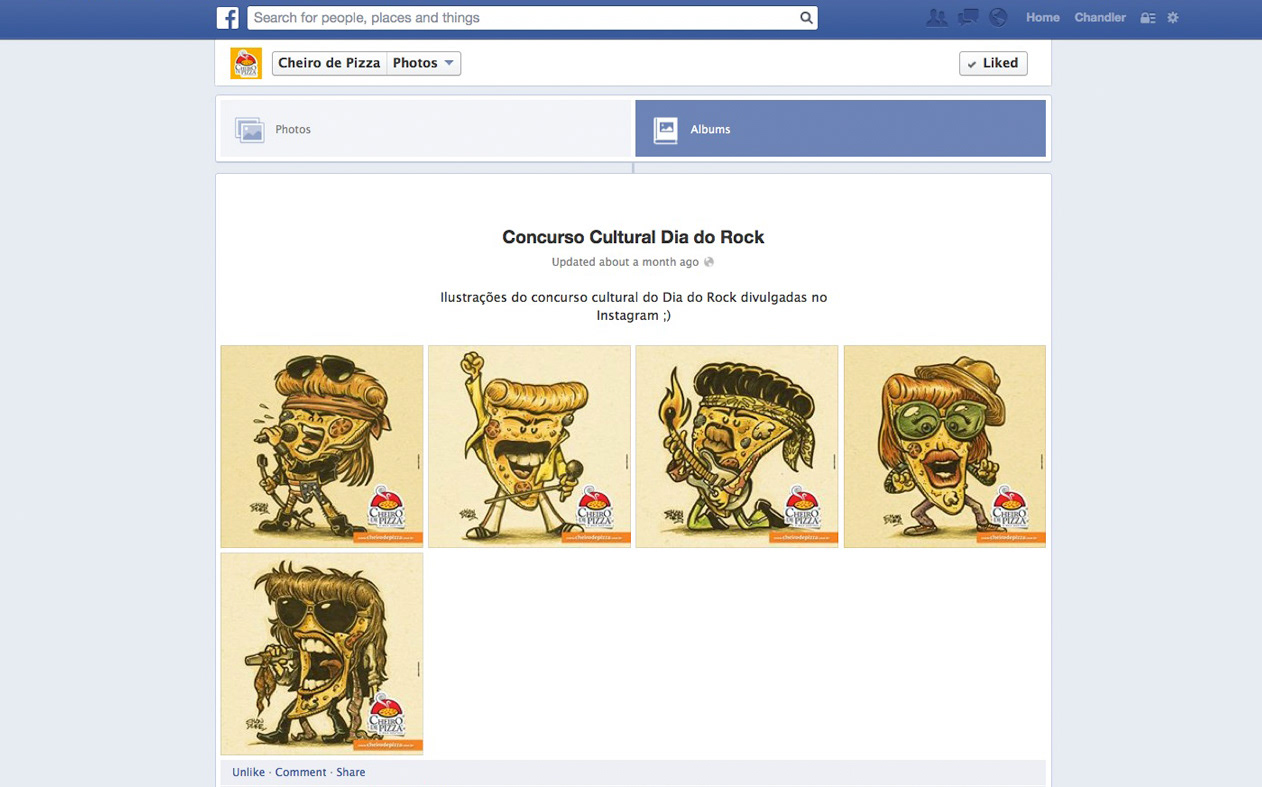Click the Cheiro de Pizza page name button
This screenshot has width=1262, height=787.
coord(329,63)
